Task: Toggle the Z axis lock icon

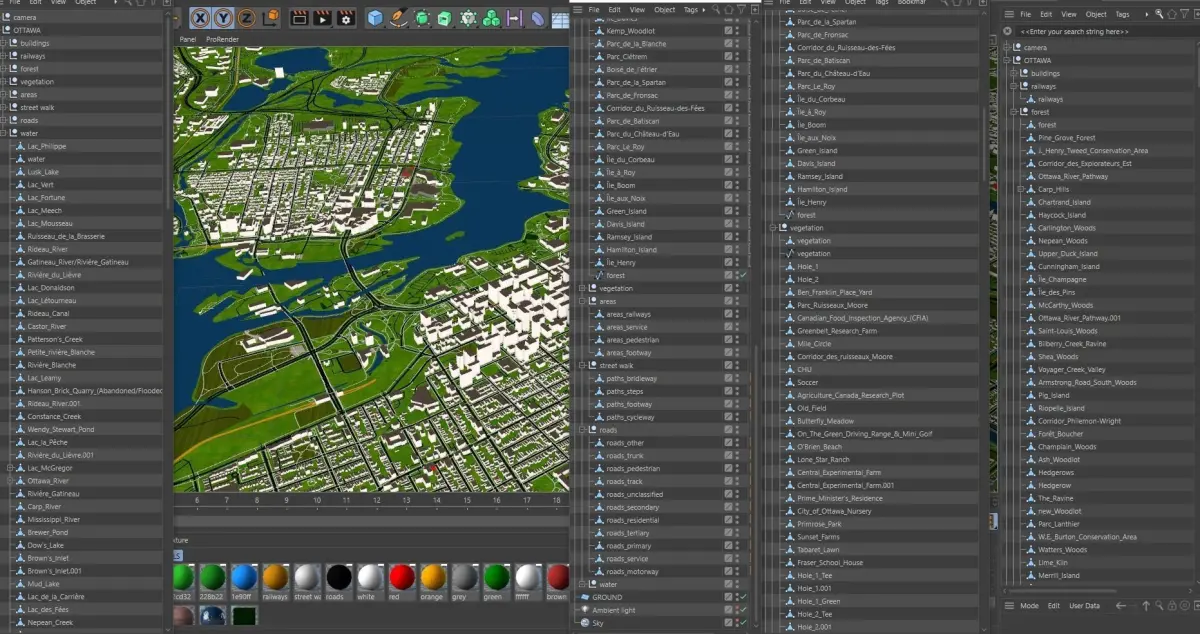Action: (245, 17)
